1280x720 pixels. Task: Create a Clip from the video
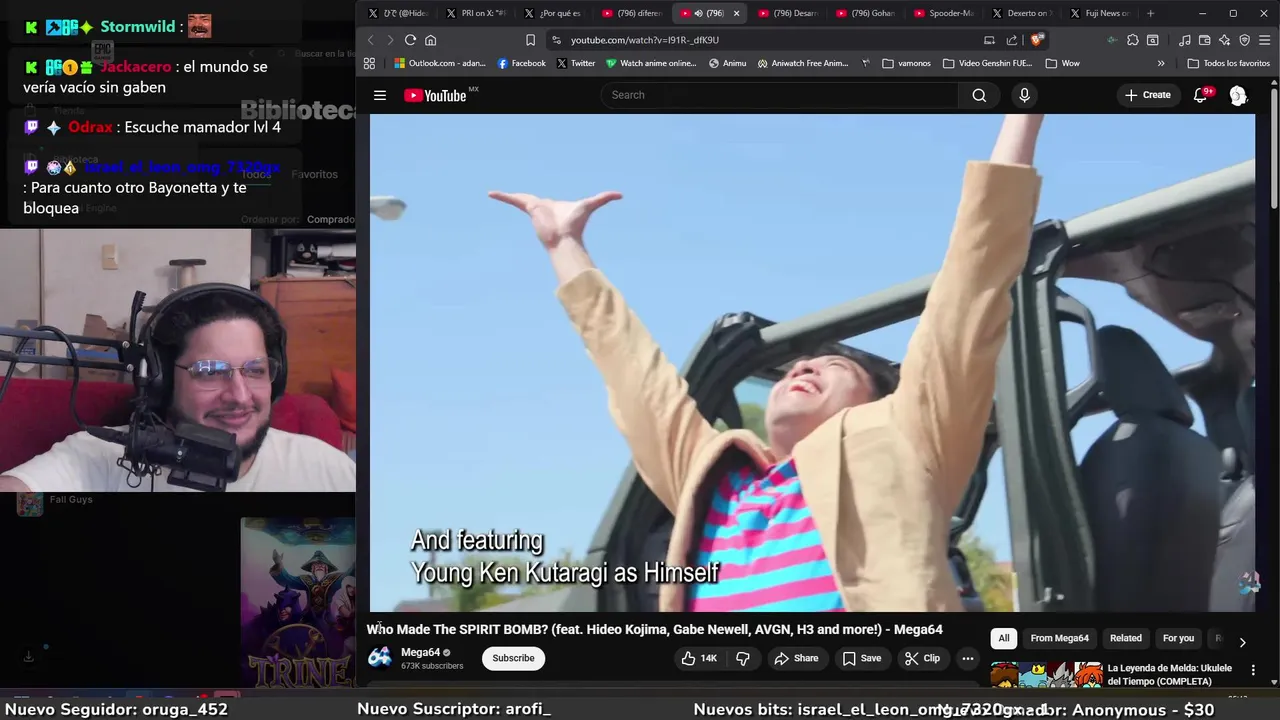coord(922,658)
